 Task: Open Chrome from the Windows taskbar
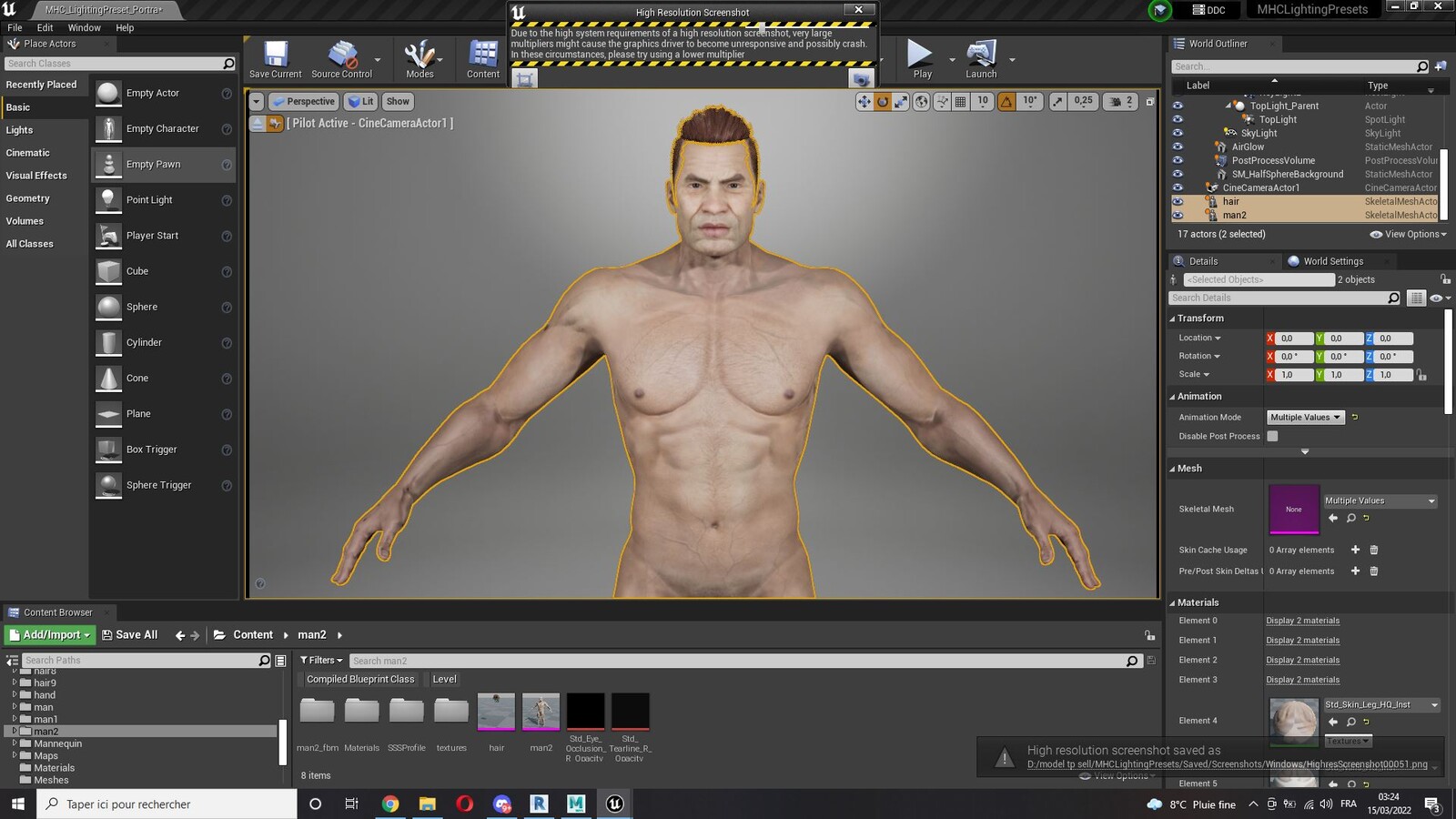(390, 804)
